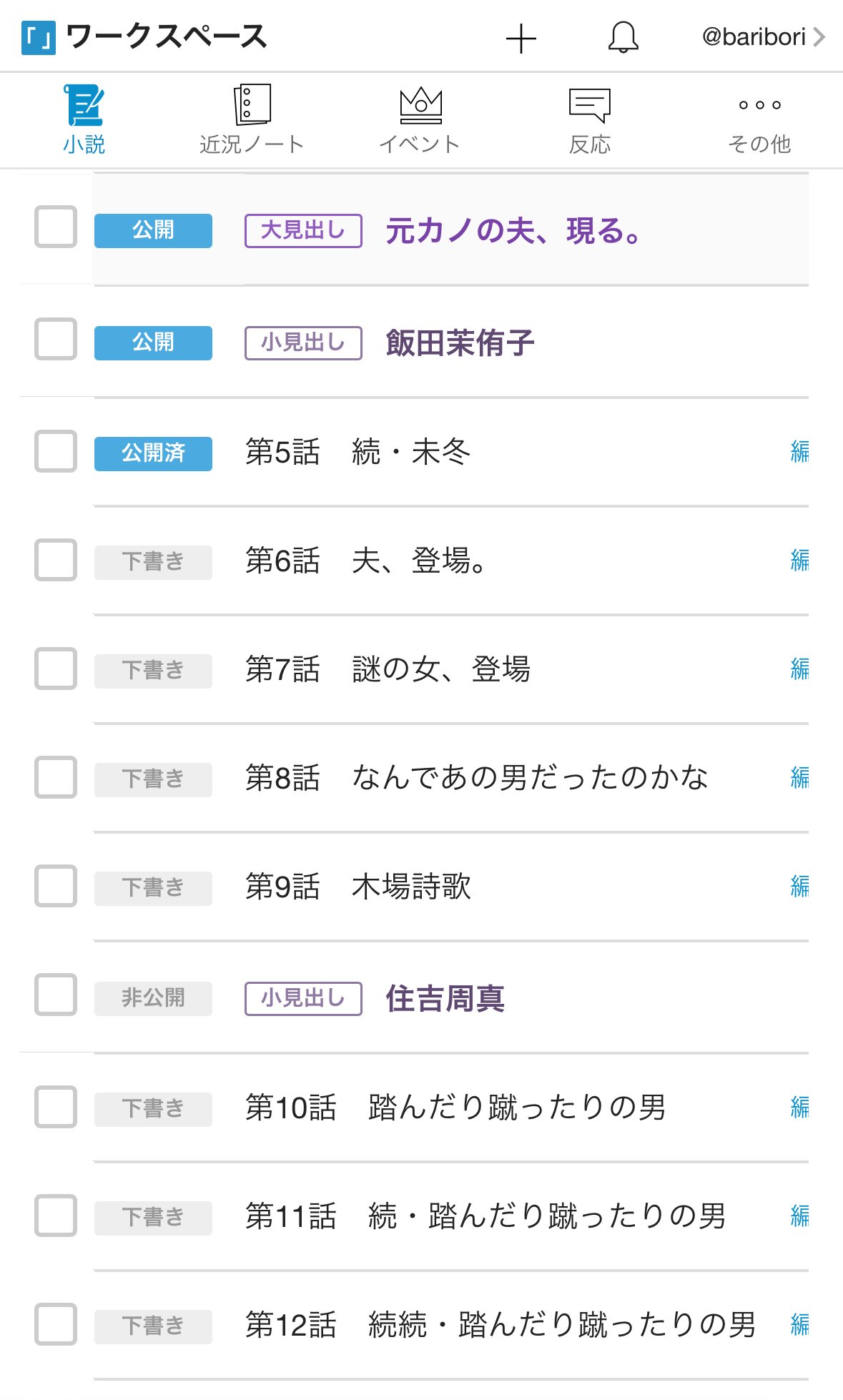Image resolution: width=843 pixels, height=1400 pixels.
Task: Open the イベント crown icon
Action: tap(420, 105)
